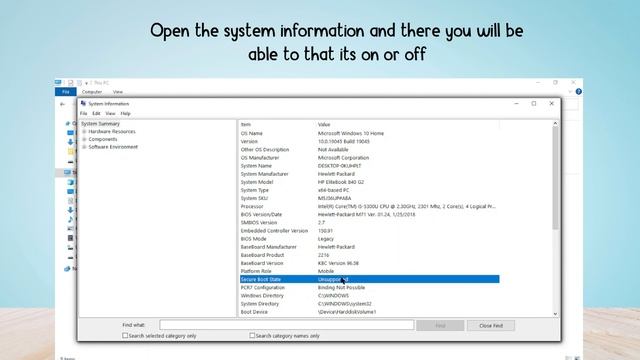Select the BIOS Mode row
This screenshot has height=360, width=640.
point(369,239)
